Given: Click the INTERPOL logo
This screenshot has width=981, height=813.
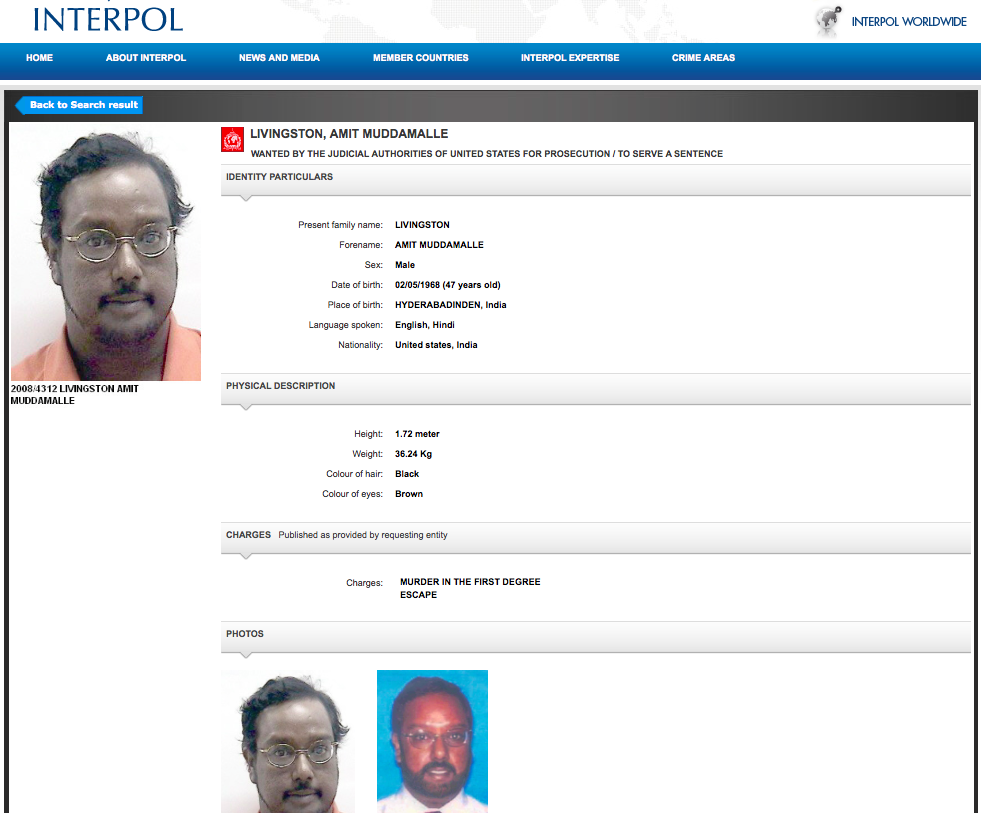Looking at the screenshot, I should click(108, 18).
